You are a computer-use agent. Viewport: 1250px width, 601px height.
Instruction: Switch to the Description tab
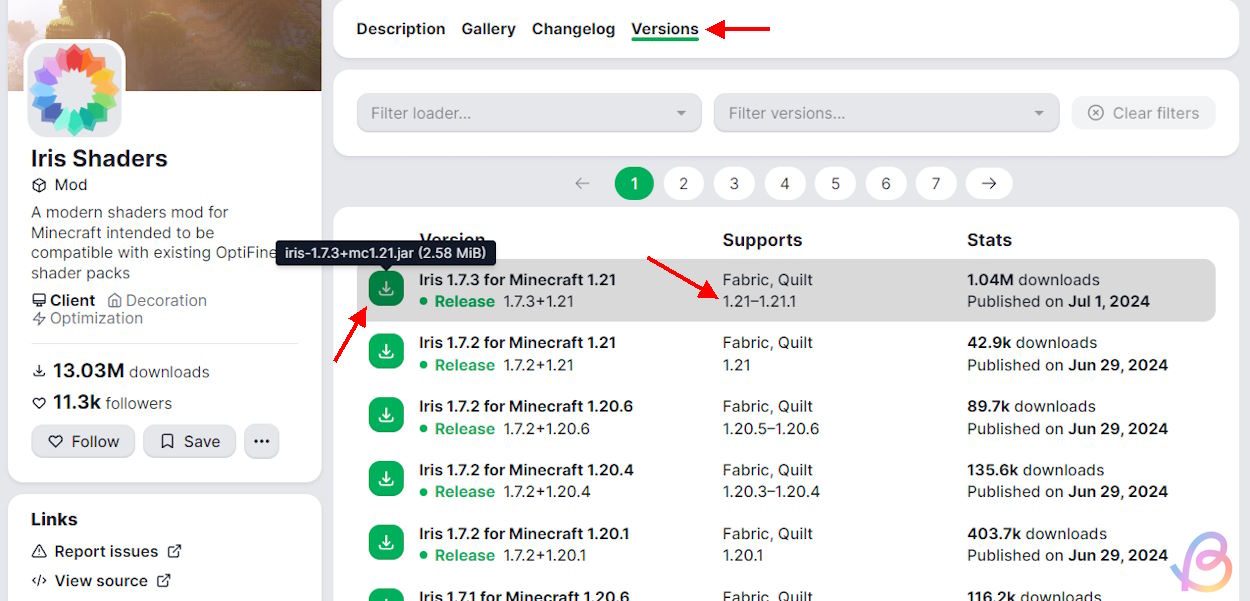pyautogui.click(x=400, y=29)
